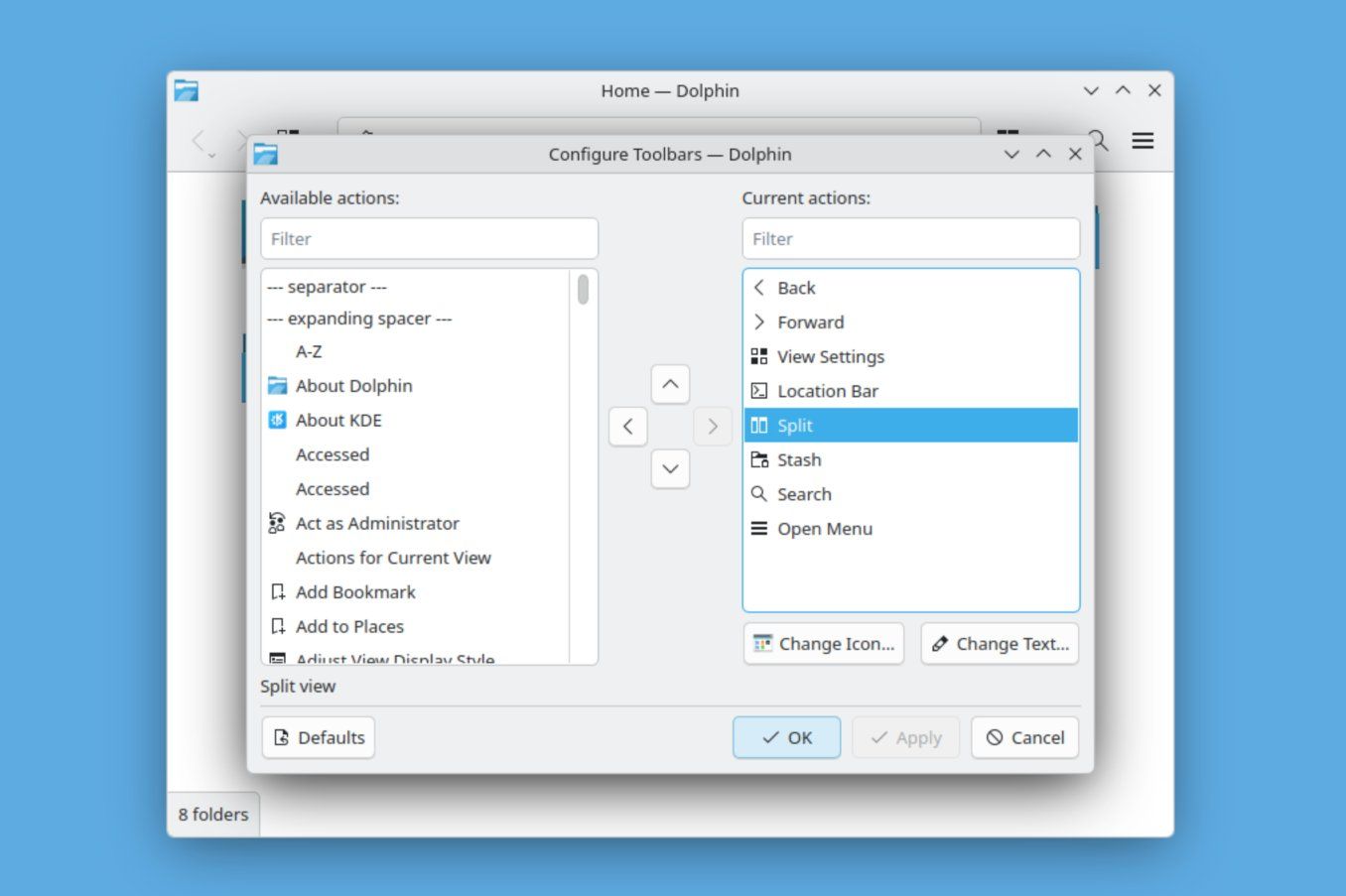The width and height of the screenshot is (1346, 896).
Task: Close the Configure Toolbars dialog
Action: 1075,154
